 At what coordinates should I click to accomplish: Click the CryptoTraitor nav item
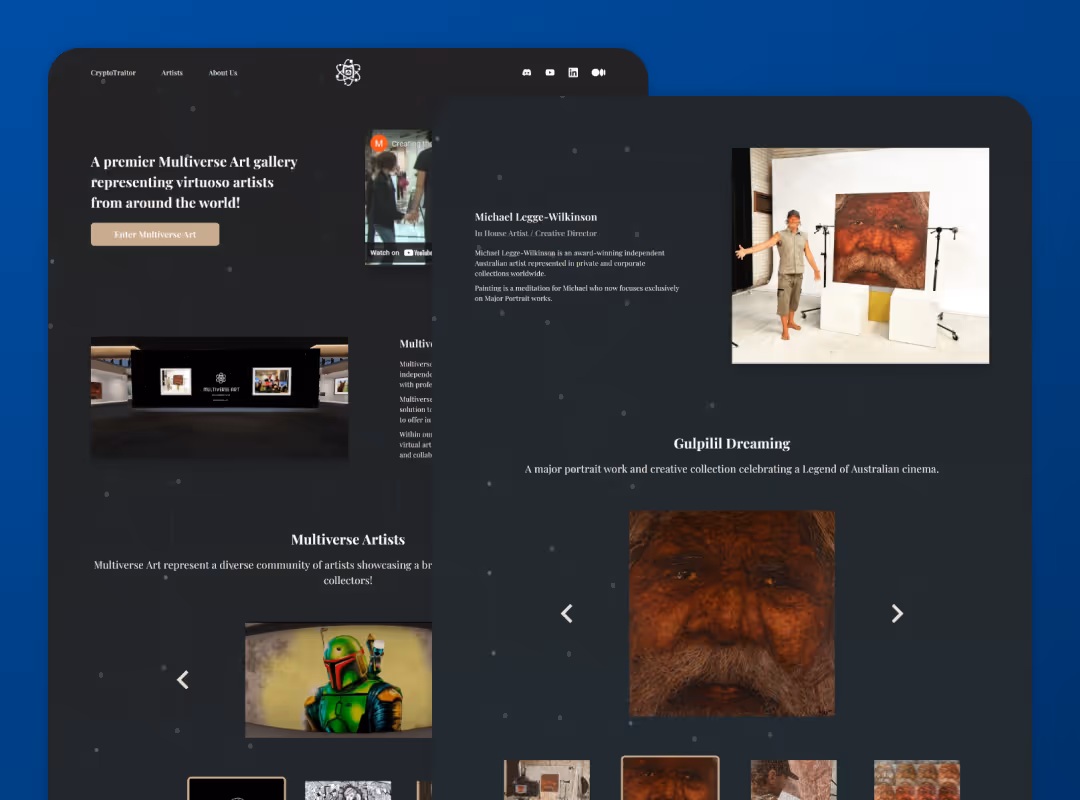pos(113,72)
